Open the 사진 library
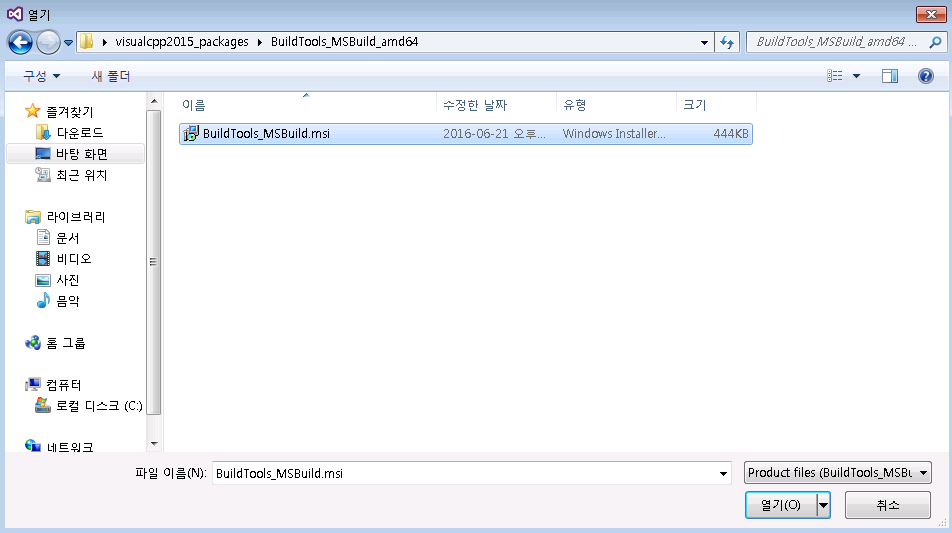This screenshot has width=952, height=533. tap(67, 280)
